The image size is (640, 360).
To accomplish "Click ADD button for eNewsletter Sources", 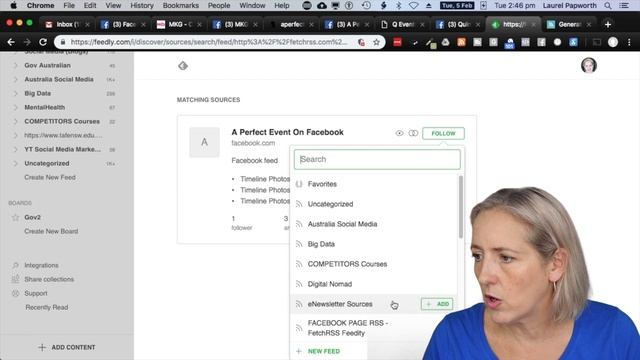I will [x=437, y=304].
